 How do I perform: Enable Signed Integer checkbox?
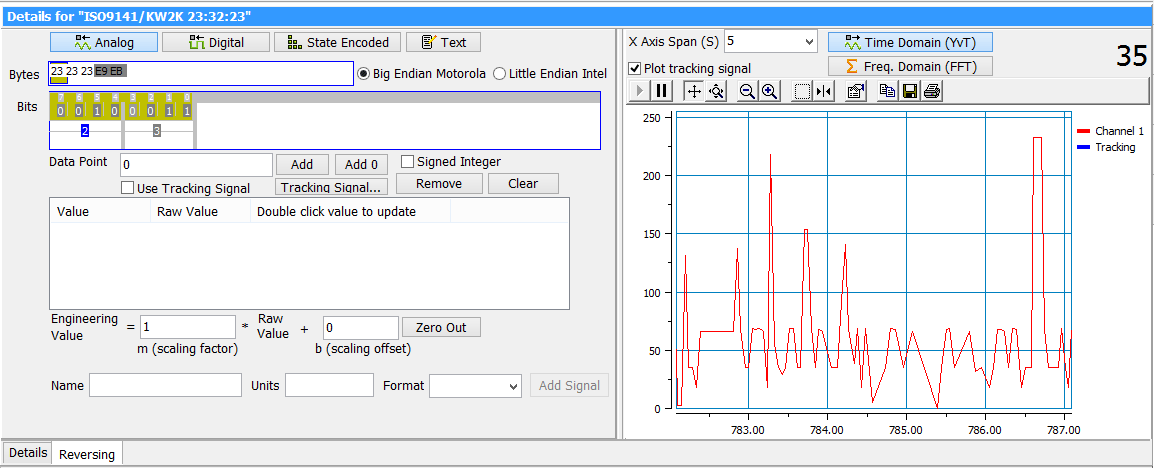(x=408, y=162)
